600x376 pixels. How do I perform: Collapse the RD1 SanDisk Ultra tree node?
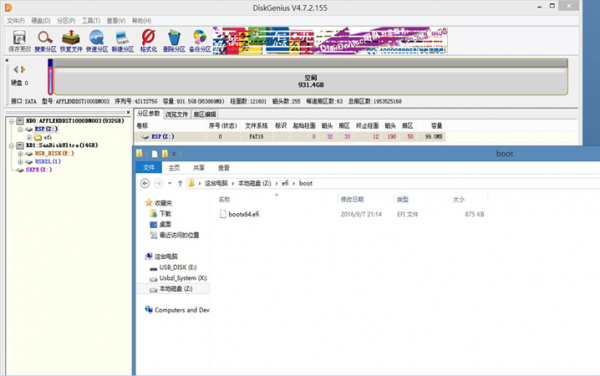pyautogui.click(x=11, y=145)
